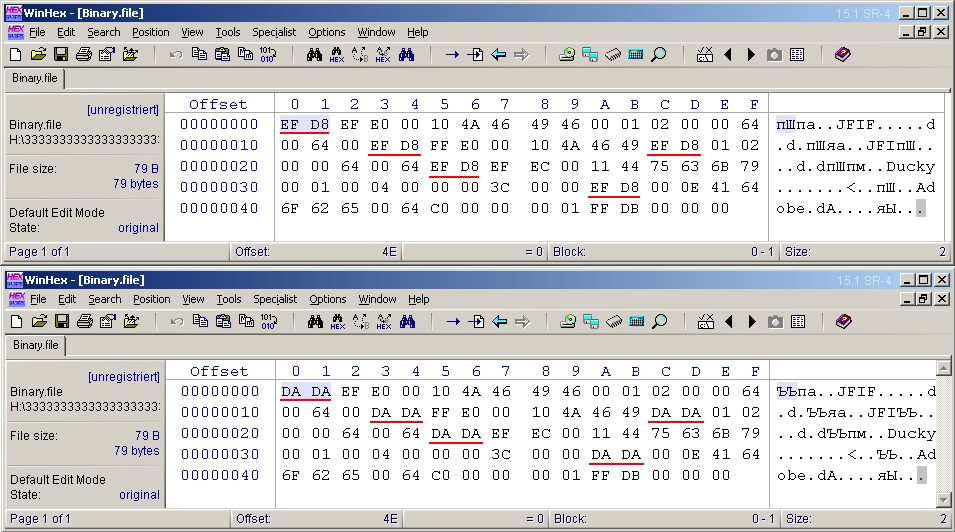The image size is (955, 532).
Task: Click blue Continue Search binoculars in bottom window
Action: pos(407,322)
